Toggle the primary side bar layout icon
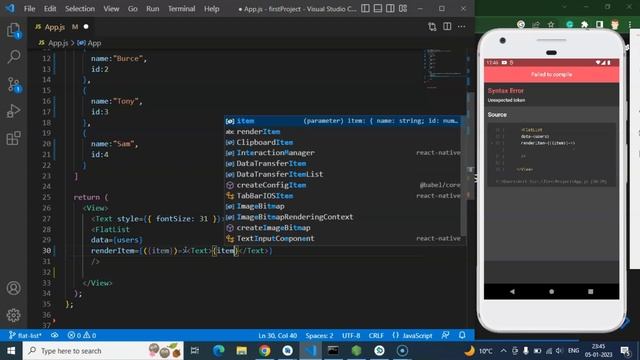 click(x=365, y=9)
